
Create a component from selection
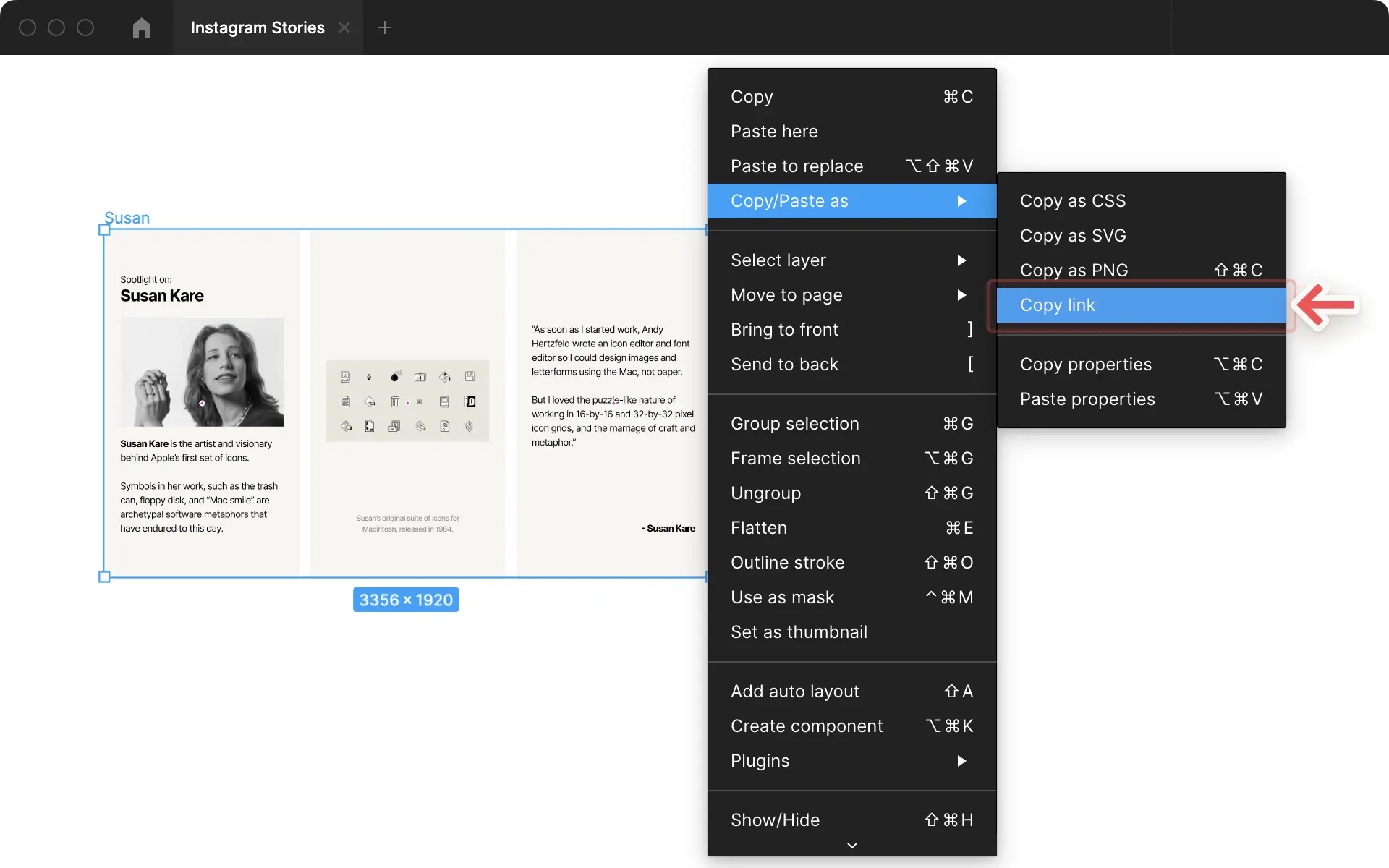click(807, 726)
